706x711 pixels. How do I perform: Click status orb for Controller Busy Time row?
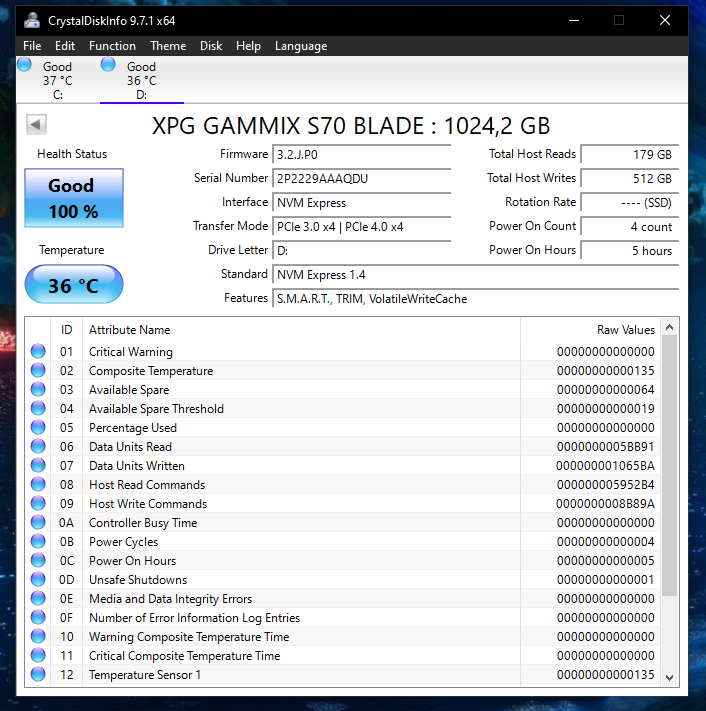click(x=38, y=522)
